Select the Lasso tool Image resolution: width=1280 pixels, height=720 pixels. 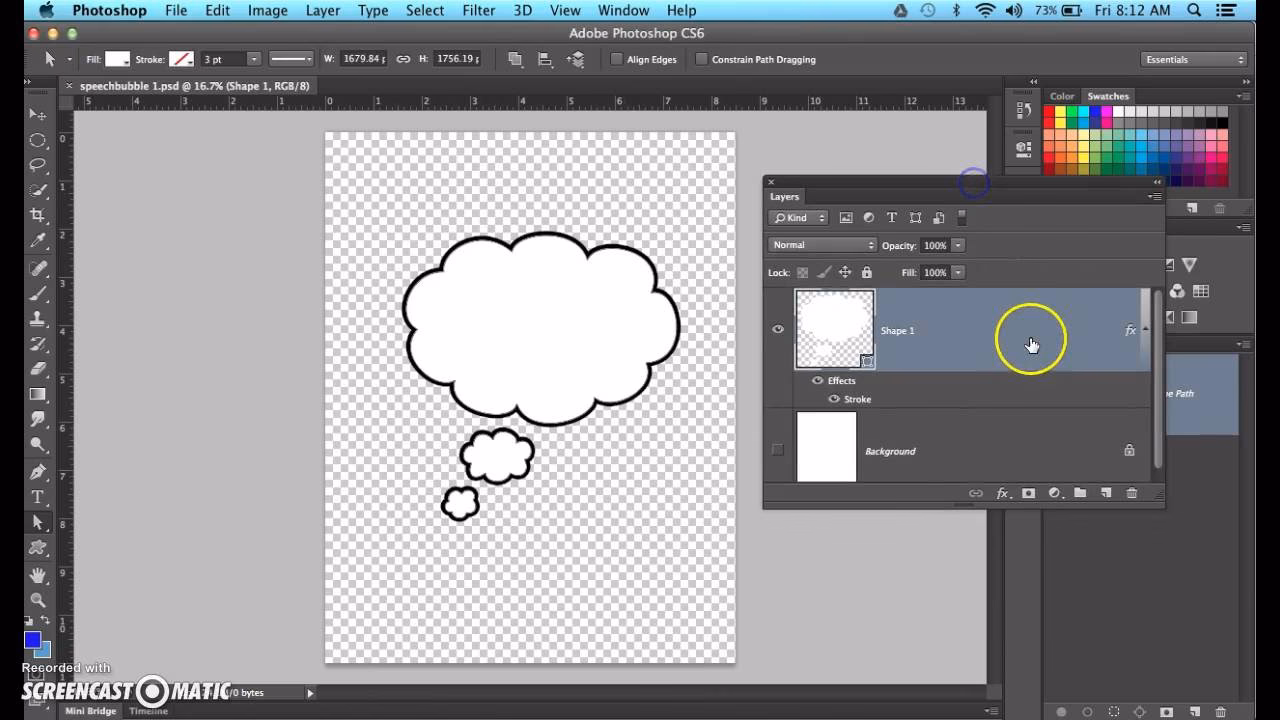pos(39,165)
